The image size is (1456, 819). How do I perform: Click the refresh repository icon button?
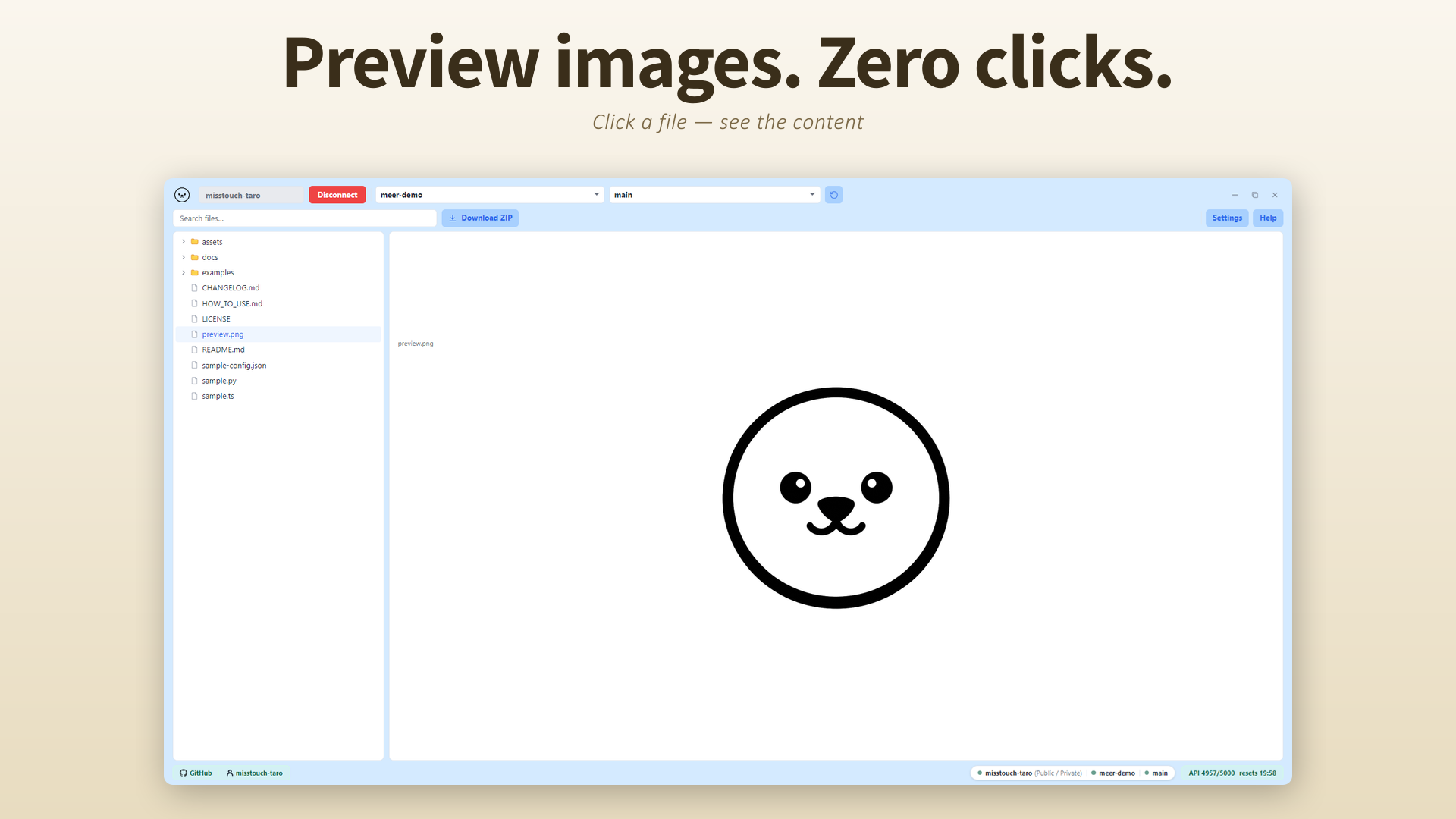(x=833, y=195)
